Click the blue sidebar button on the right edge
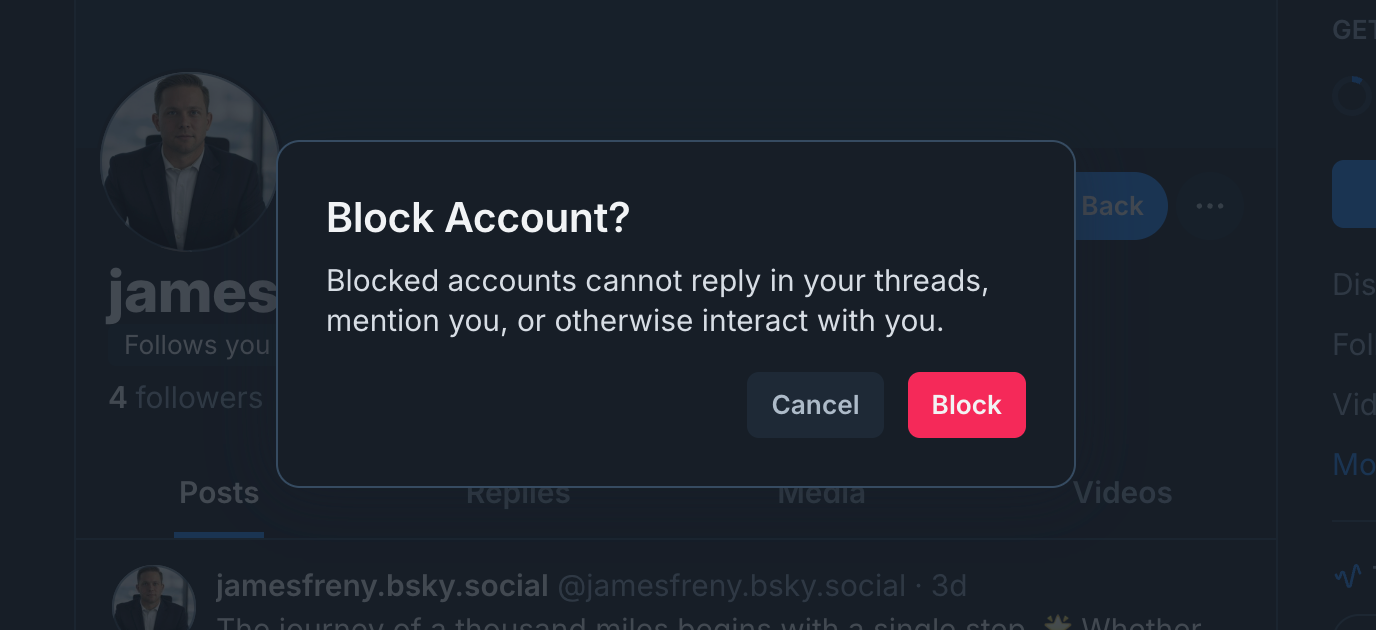This screenshot has width=1376, height=630. point(1360,194)
